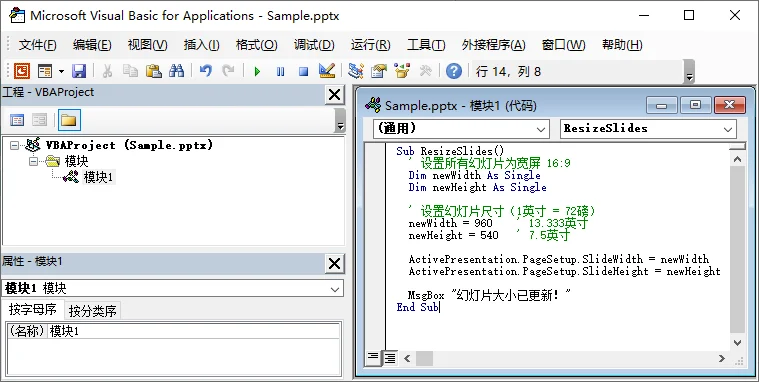Minimize the 模块1 code window
This screenshot has height=382, width=759.
click(x=662, y=105)
